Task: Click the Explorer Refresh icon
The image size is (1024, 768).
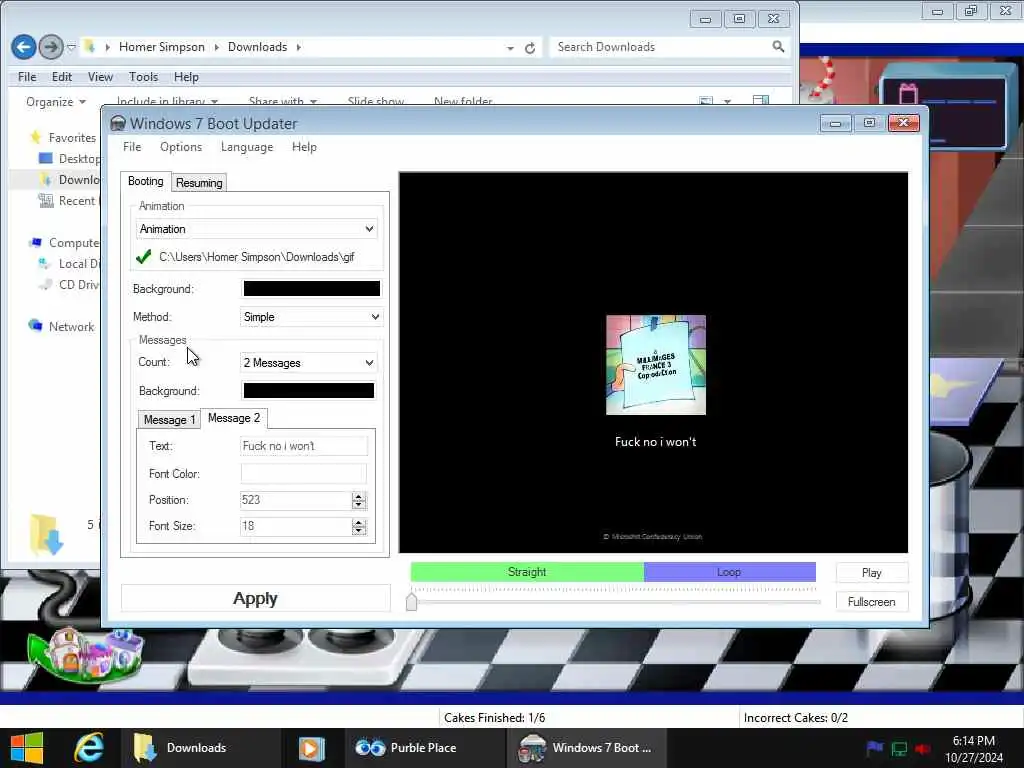Action: click(530, 48)
